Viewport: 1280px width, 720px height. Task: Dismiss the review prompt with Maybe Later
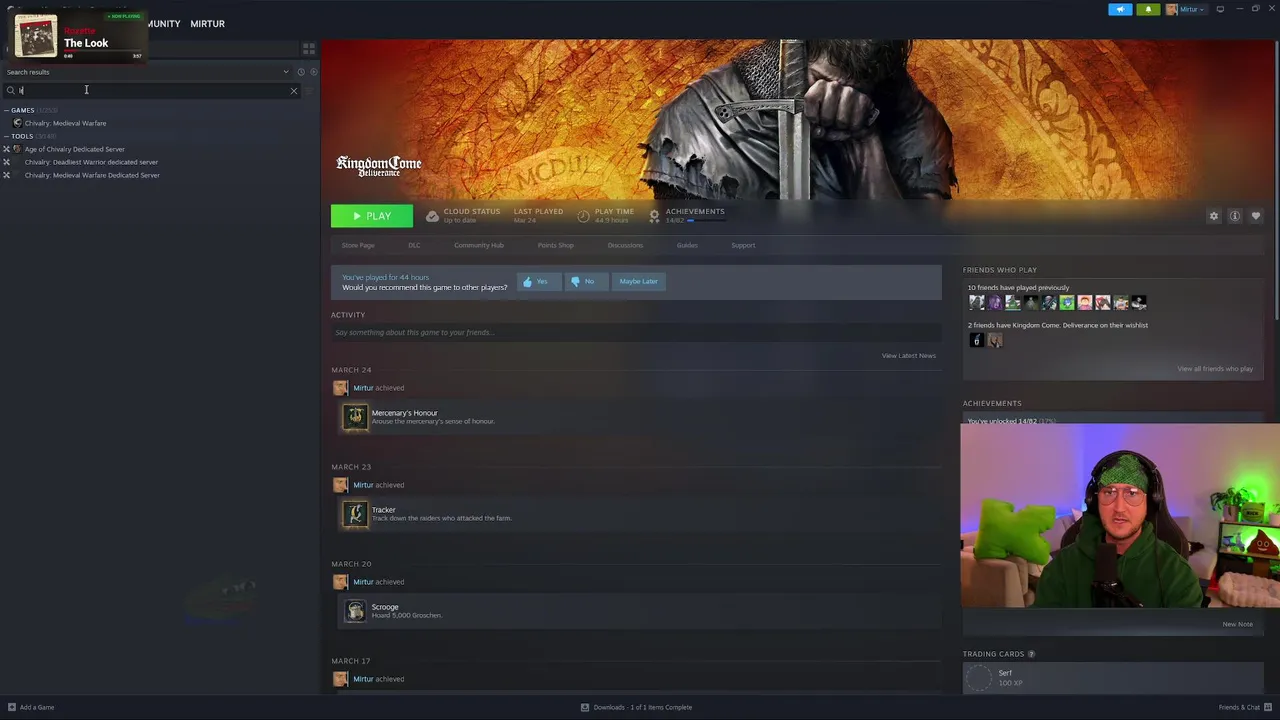pyautogui.click(x=638, y=282)
